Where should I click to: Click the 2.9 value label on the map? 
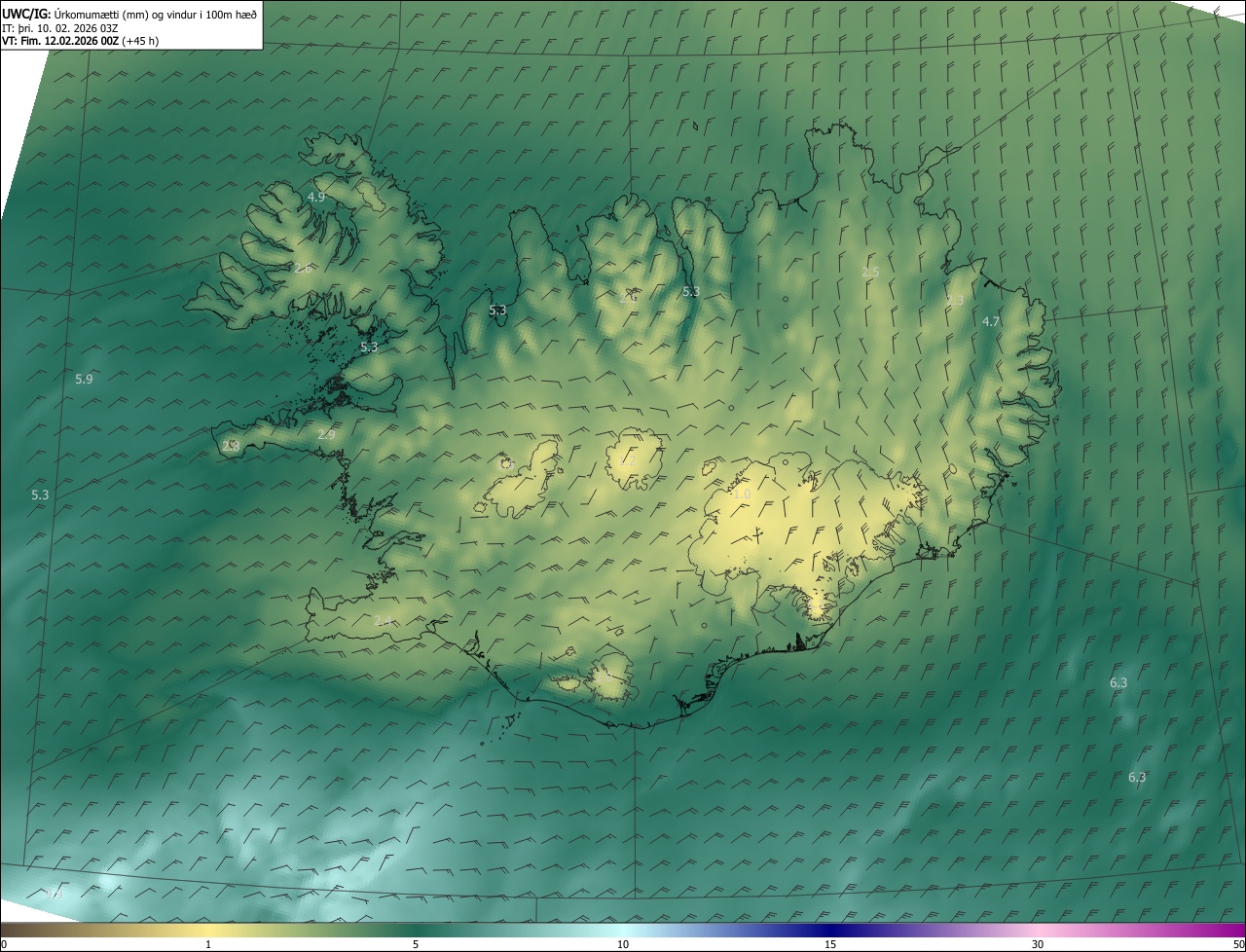[x=326, y=434]
